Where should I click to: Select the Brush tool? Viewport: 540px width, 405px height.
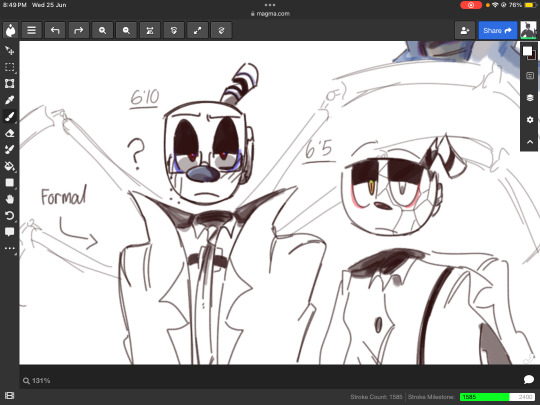(9, 116)
